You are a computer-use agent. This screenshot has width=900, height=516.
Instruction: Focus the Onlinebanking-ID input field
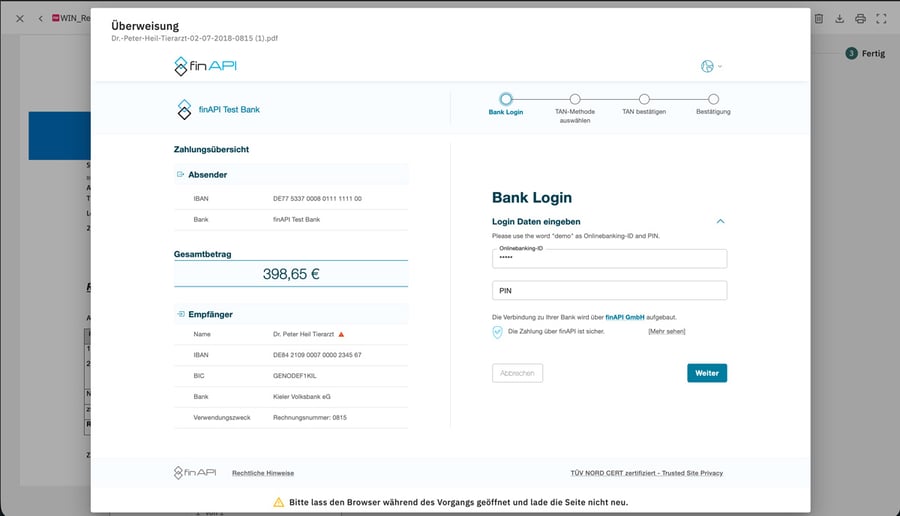pos(610,258)
